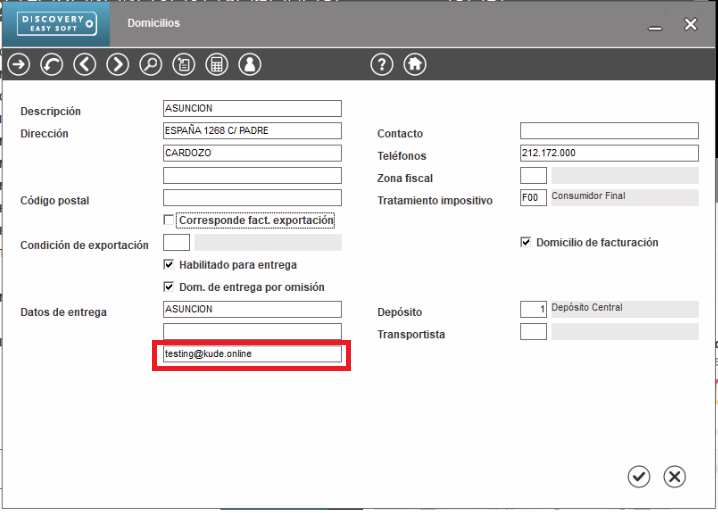Viewport: 718px width, 513px height.
Task: Click the undo curved-arrow icon
Action: click(x=52, y=65)
